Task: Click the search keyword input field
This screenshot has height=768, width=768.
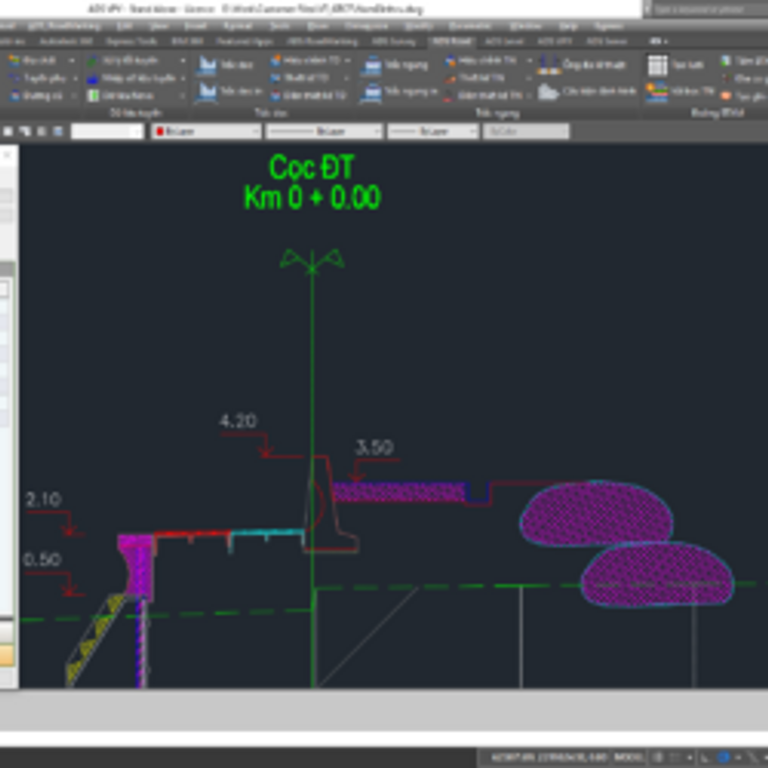Action: pyautogui.click(x=705, y=9)
